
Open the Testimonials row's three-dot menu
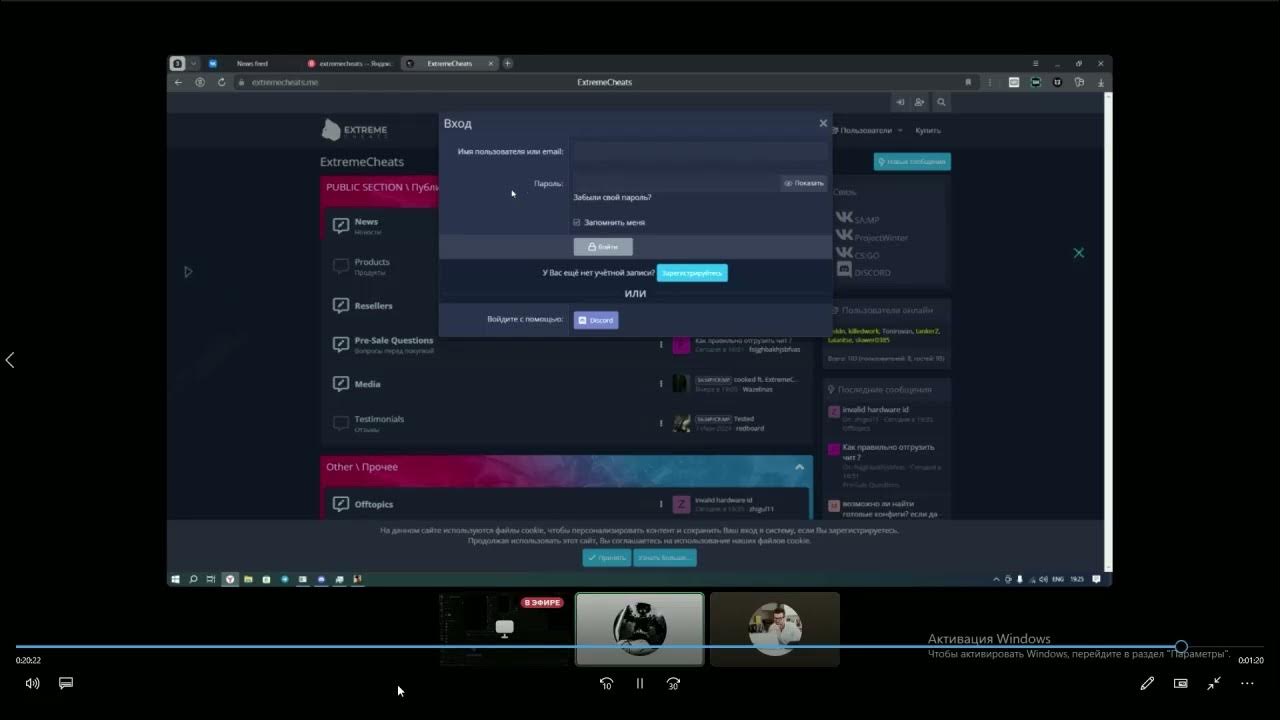point(661,423)
